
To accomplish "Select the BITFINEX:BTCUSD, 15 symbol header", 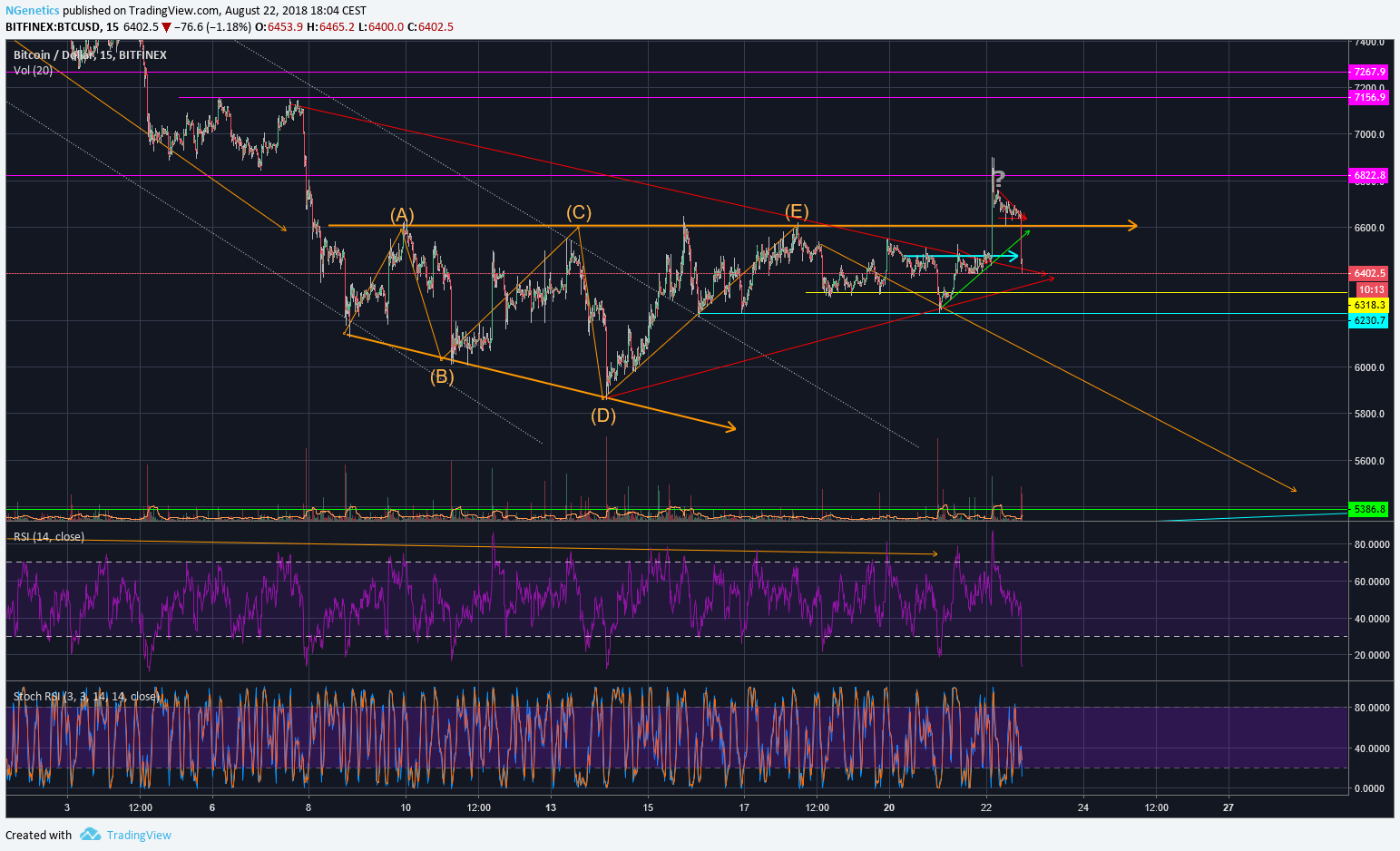I will pyautogui.click(x=62, y=27).
